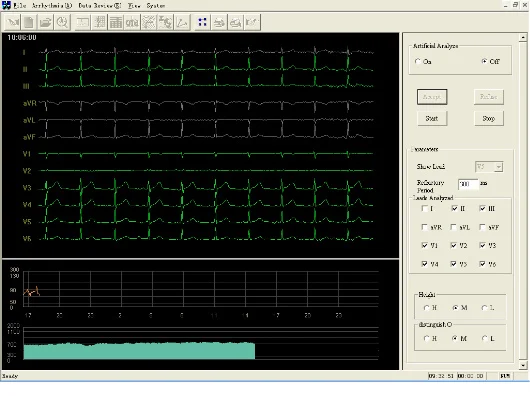Image resolution: width=530 pixels, height=396 pixels.
Task: Click the Refuse button
Action: (488, 97)
